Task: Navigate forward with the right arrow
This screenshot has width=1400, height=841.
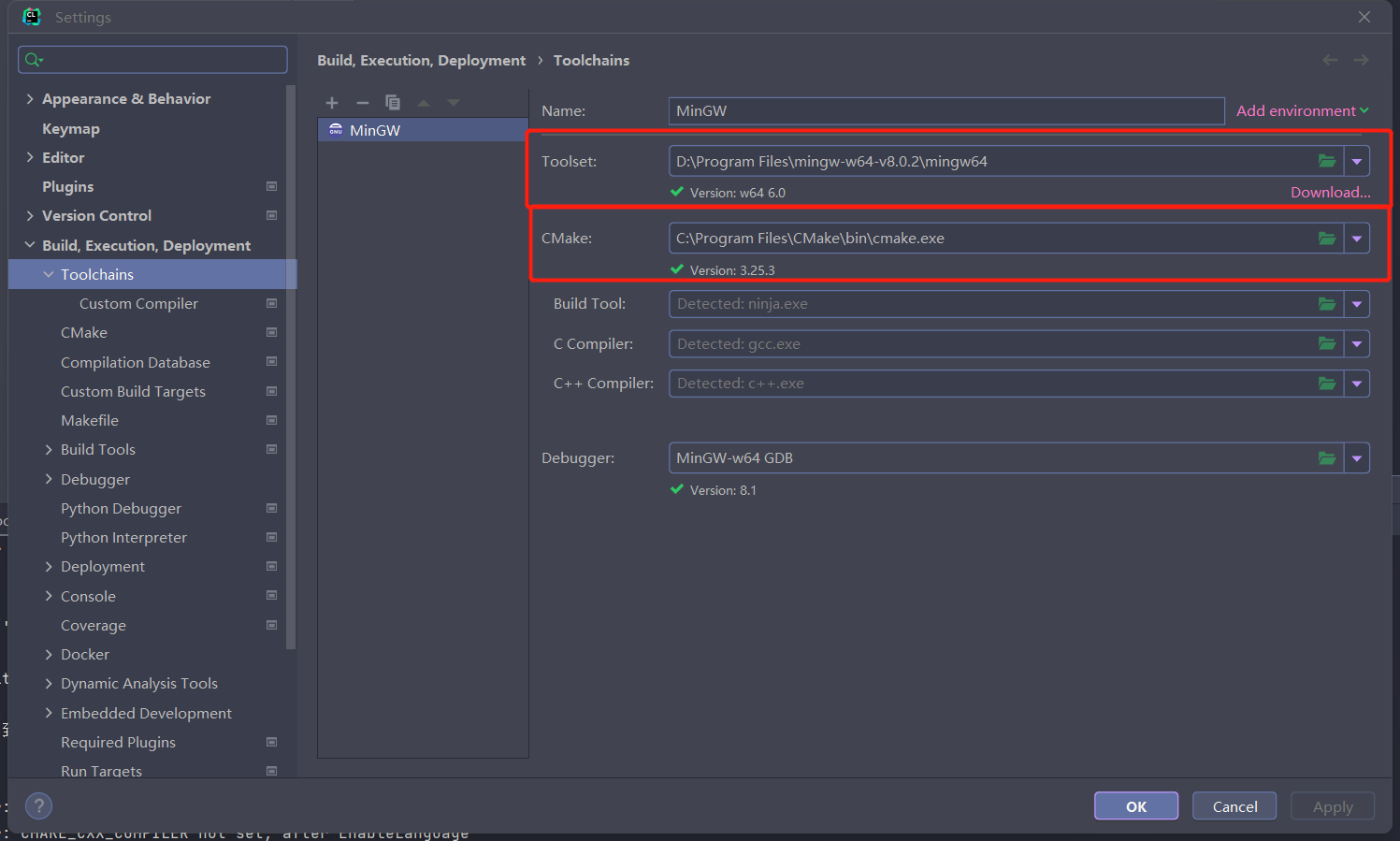Action: coord(1362,60)
